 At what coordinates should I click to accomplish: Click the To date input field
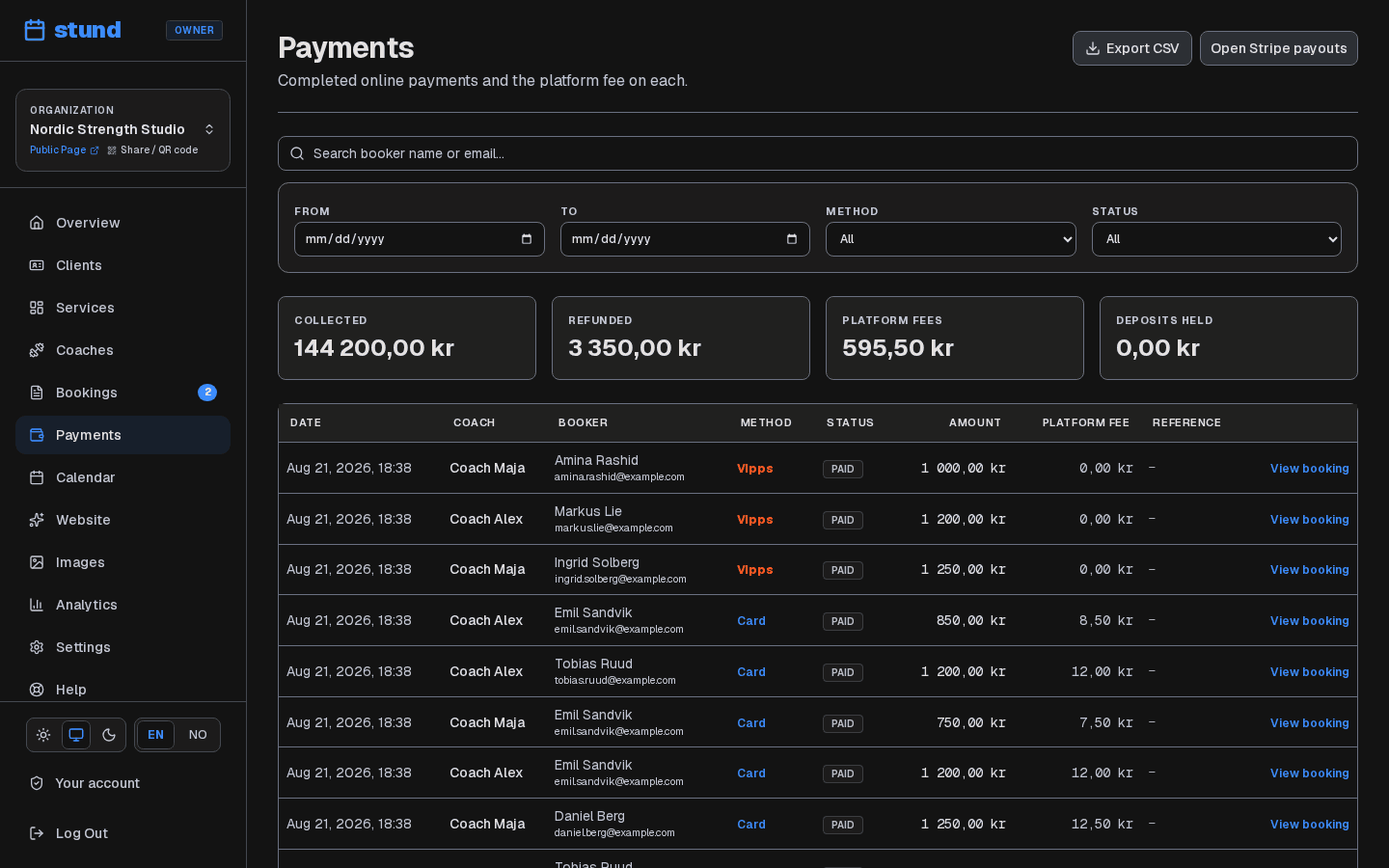[685, 239]
